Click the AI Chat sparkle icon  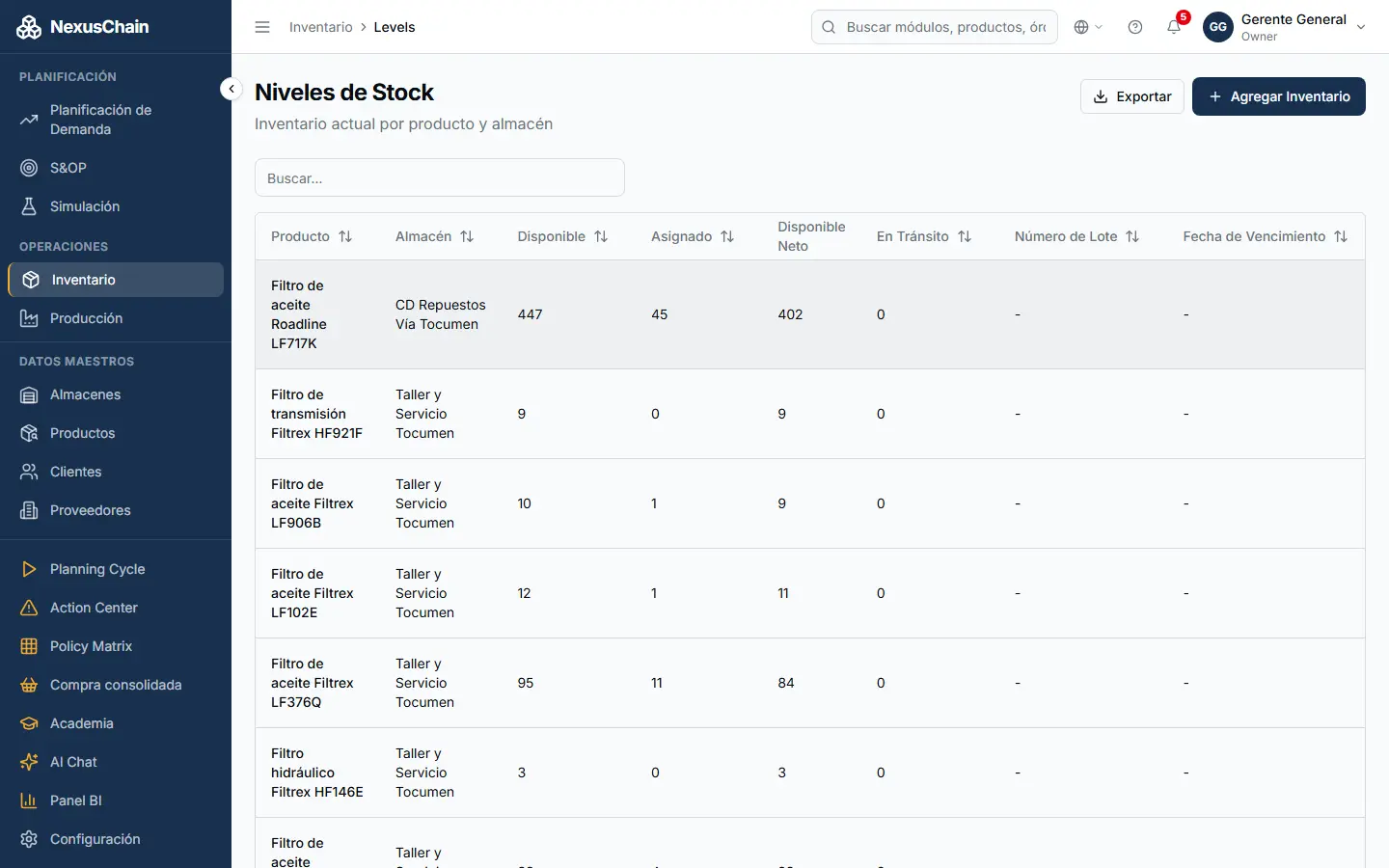click(x=29, y=762)
